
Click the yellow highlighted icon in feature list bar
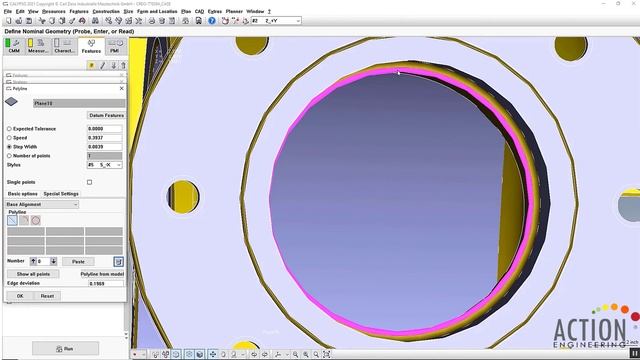click(x=91, y=65)
